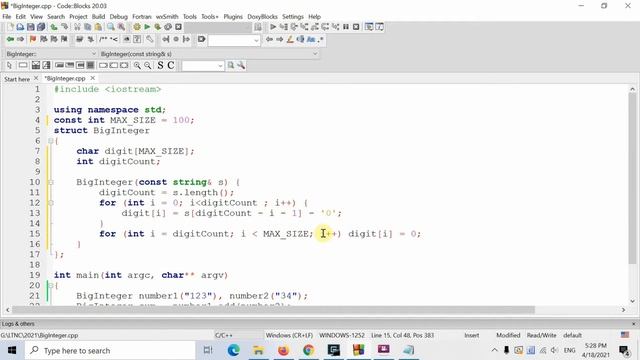Click the Abort build icon
Image resolution: width=640 pixels, height=360 pixels.
pos(178,27)
